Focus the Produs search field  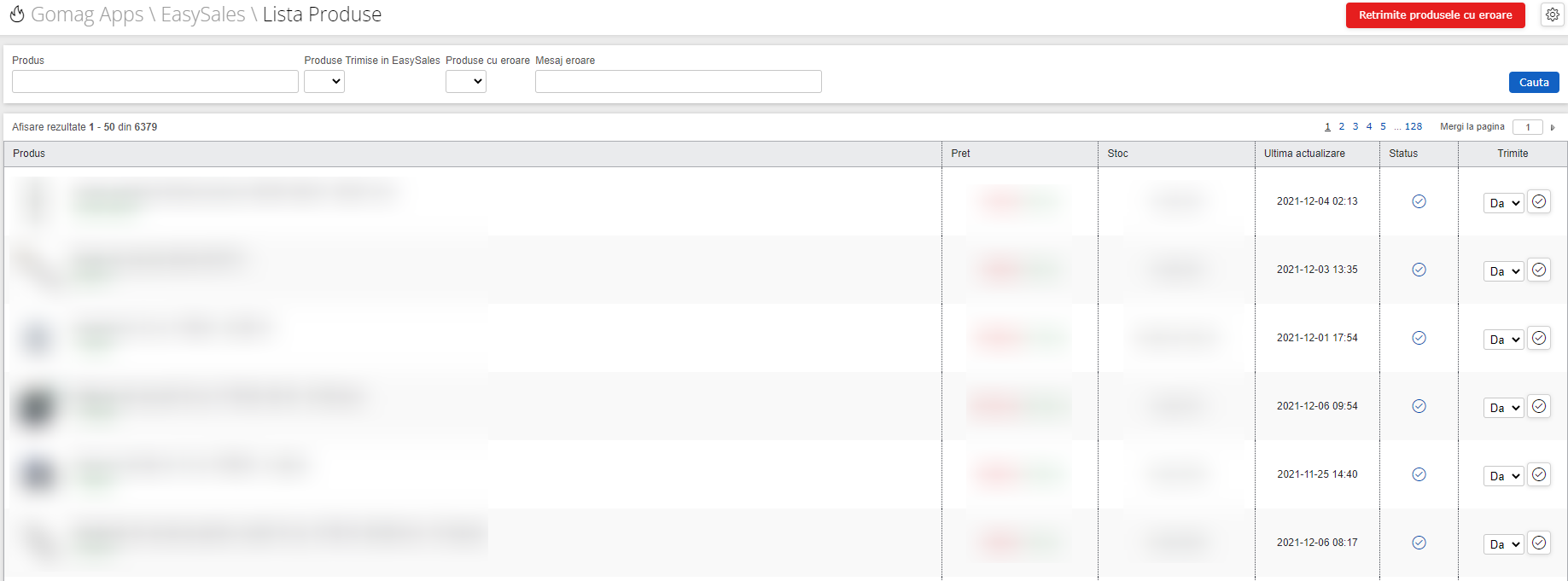click(x=155, y=82)
